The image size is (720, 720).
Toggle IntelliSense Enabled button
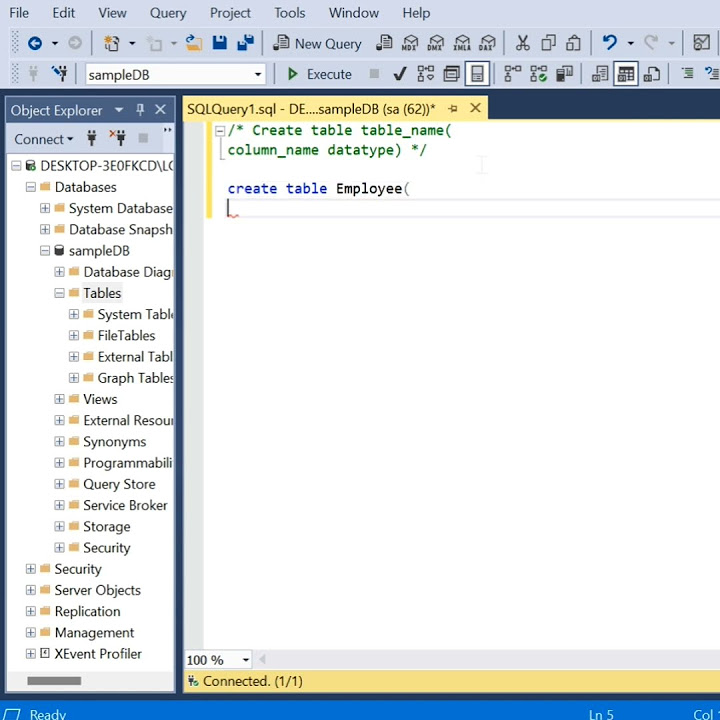click(477, 74)
